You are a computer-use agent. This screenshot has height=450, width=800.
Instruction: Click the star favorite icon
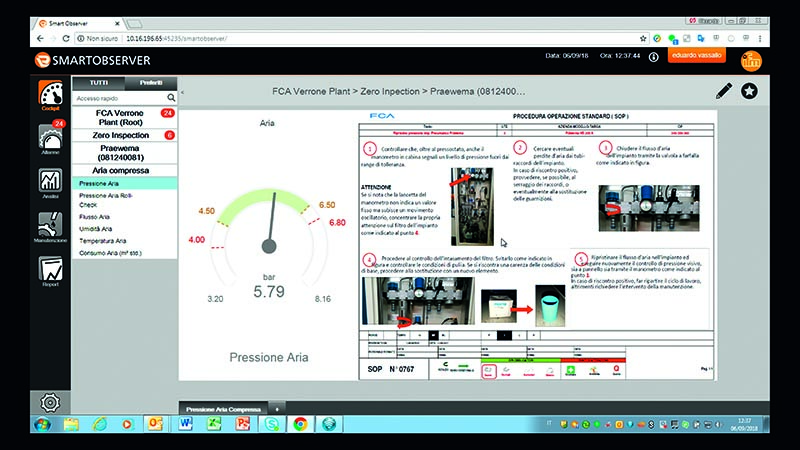click(749, 91)
